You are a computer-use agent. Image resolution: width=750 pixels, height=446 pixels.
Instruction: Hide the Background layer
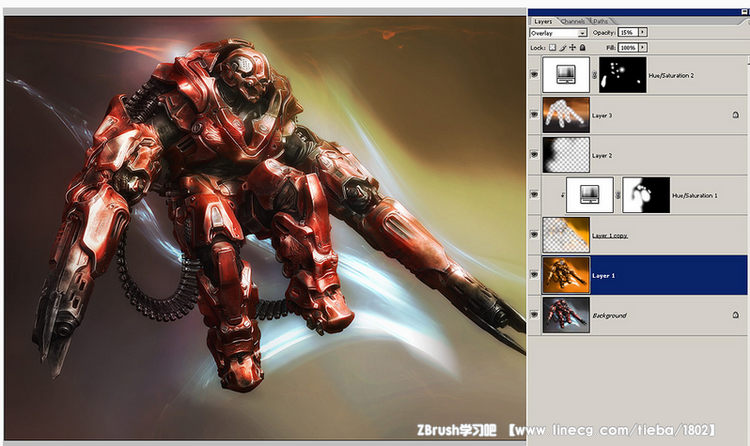[x=534, y=314]
